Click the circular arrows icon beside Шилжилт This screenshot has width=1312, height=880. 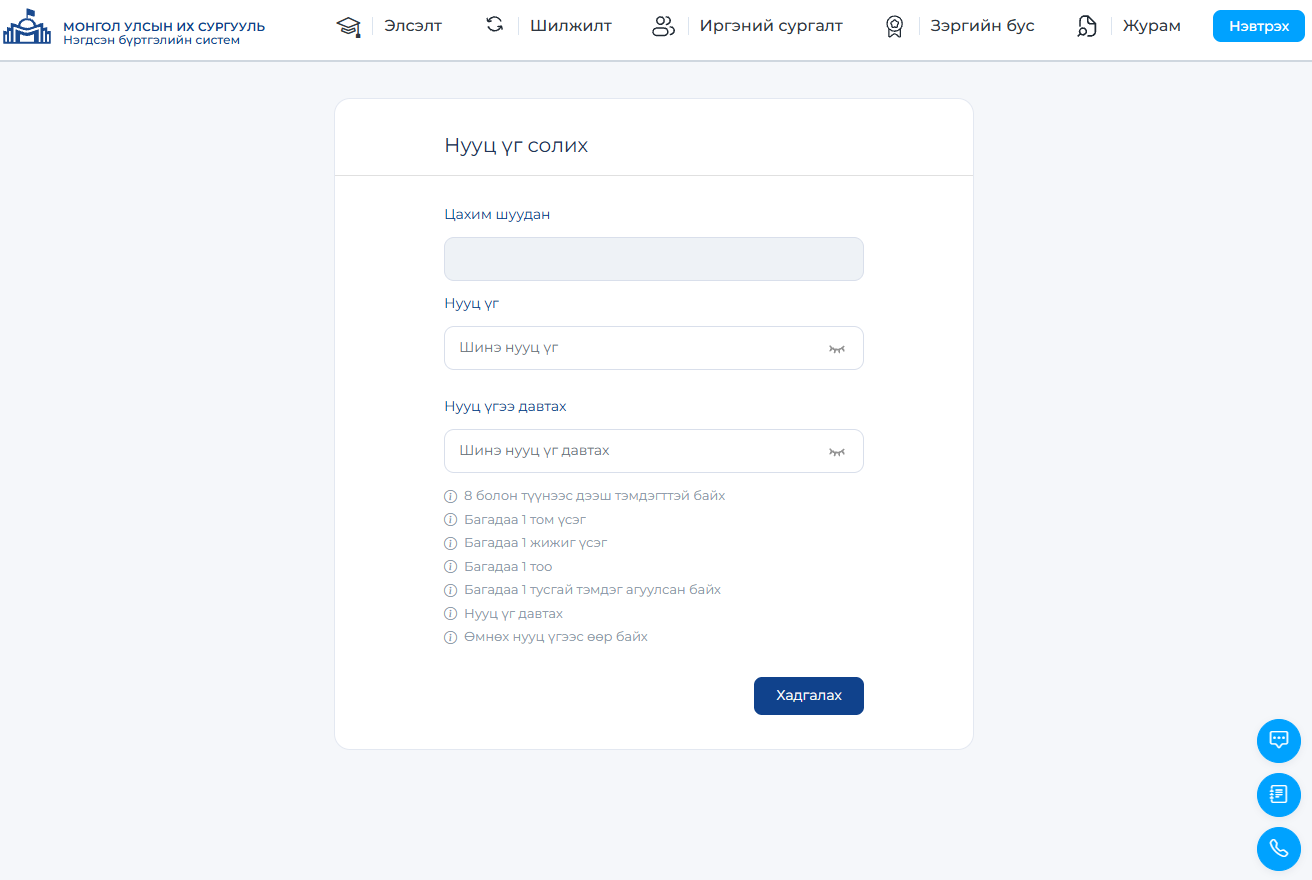click(494, 25)
